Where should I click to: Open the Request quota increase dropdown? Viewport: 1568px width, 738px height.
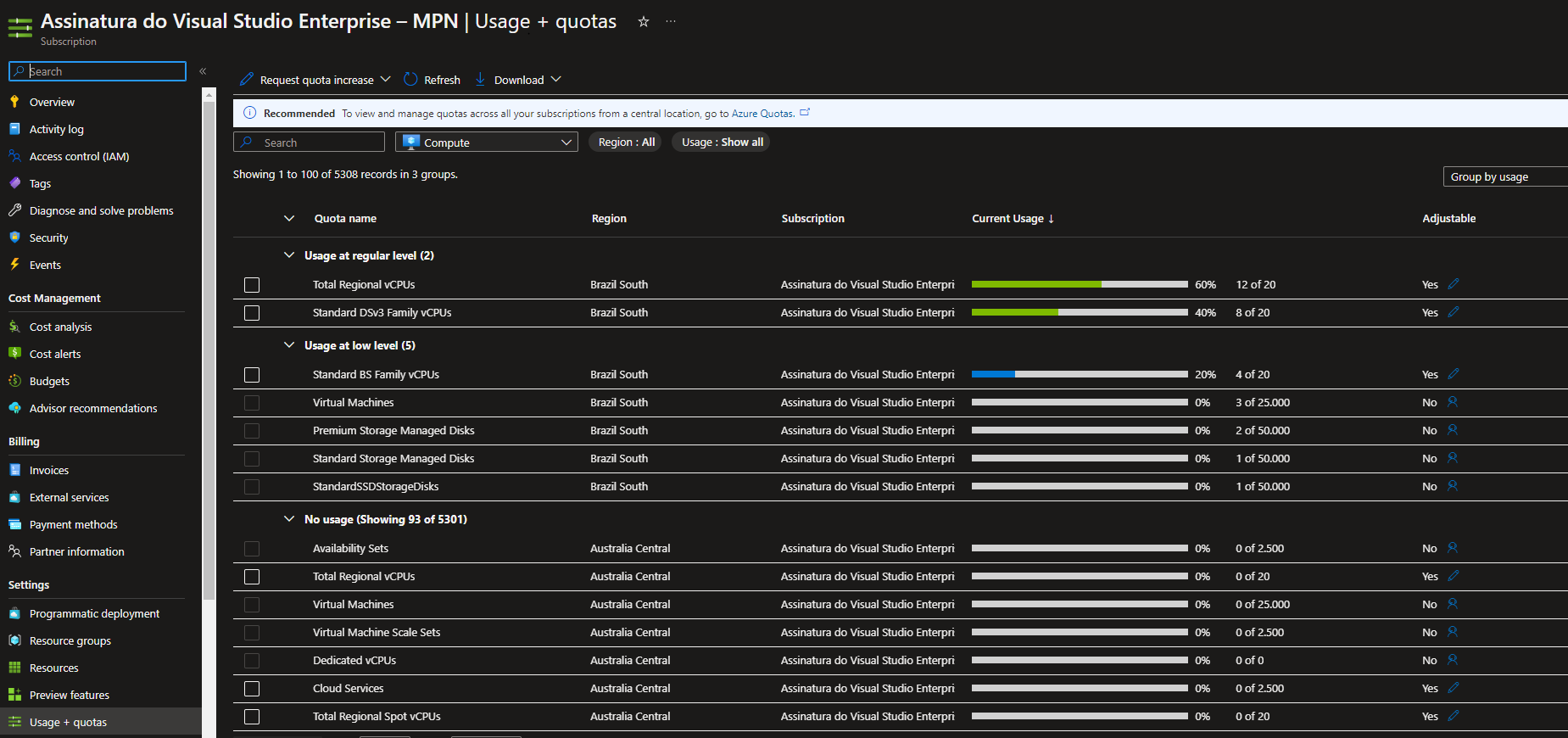pos(315,80)
